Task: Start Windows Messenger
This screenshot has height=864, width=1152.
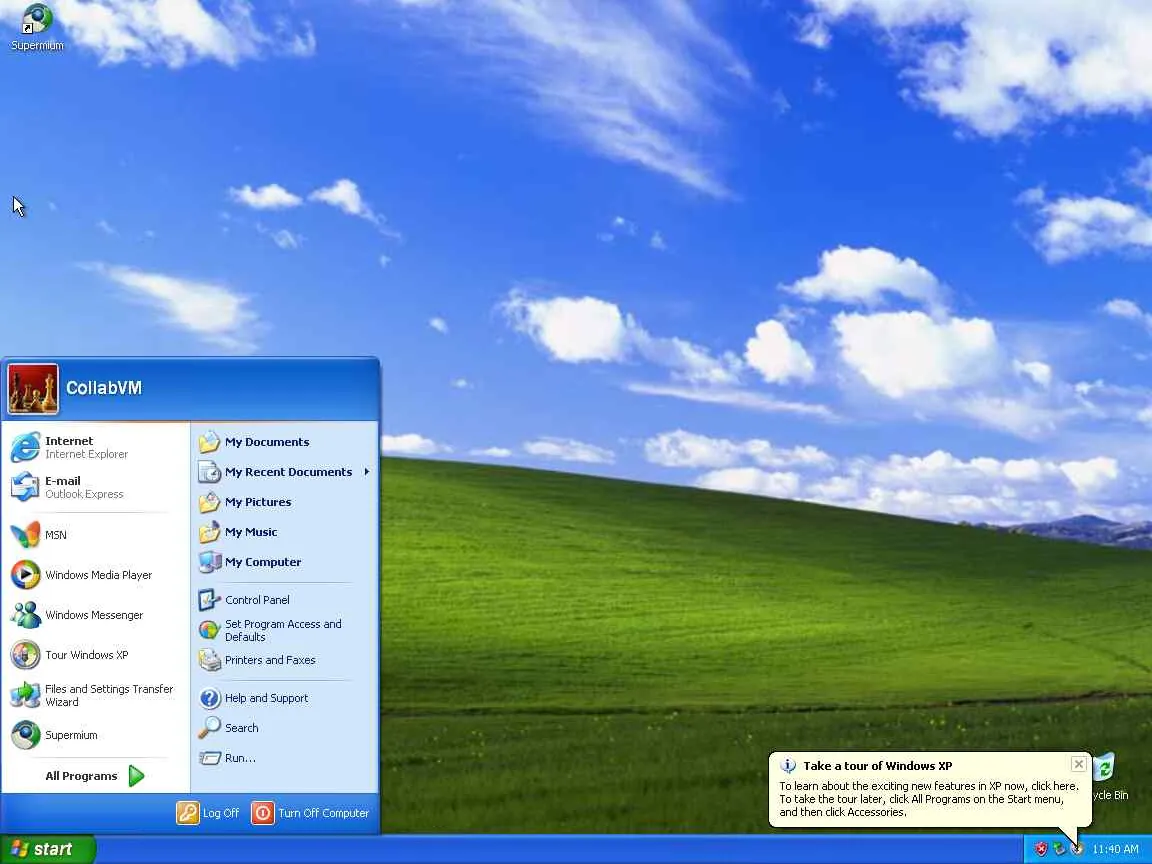Action: [96, 615]
